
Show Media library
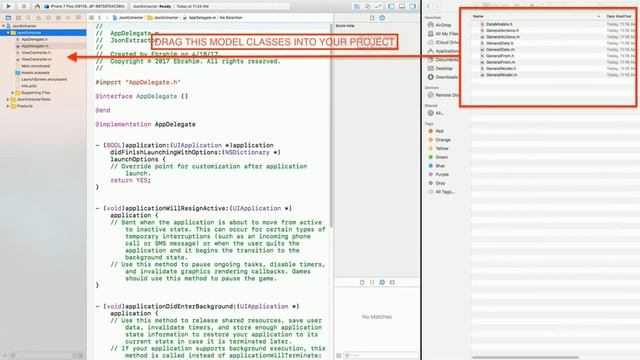pos(392,282)
